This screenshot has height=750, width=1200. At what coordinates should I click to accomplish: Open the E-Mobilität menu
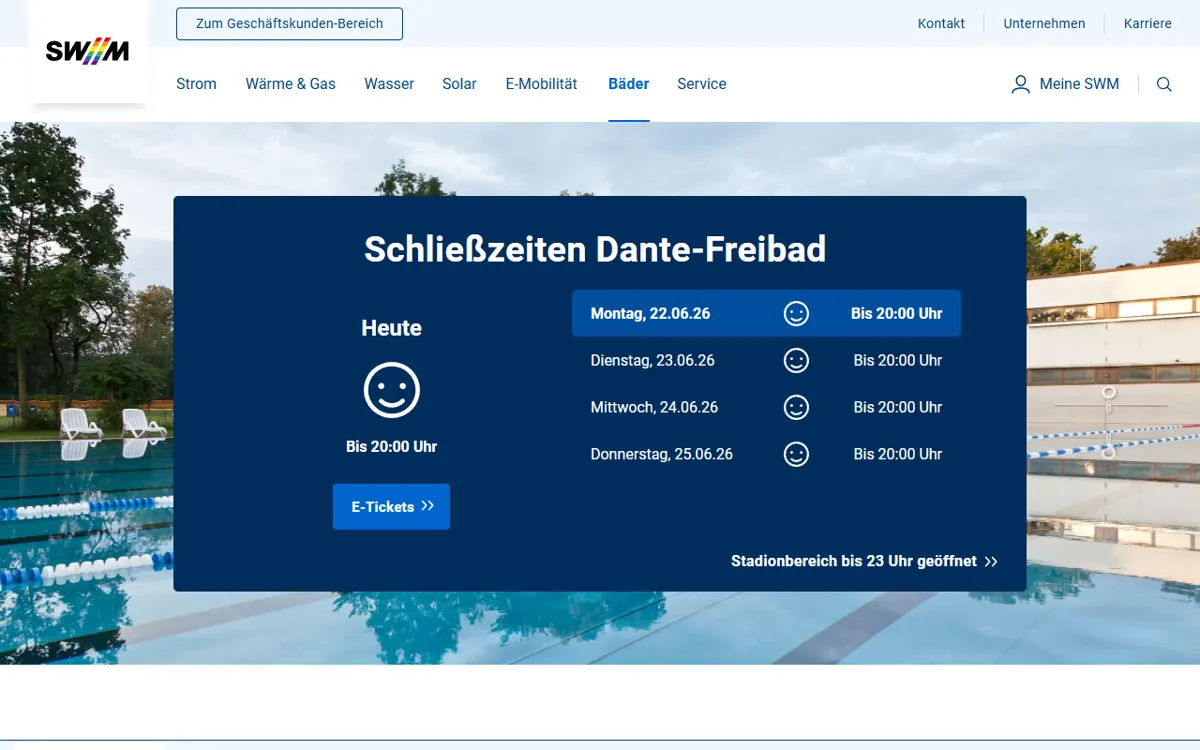point(541,84)
